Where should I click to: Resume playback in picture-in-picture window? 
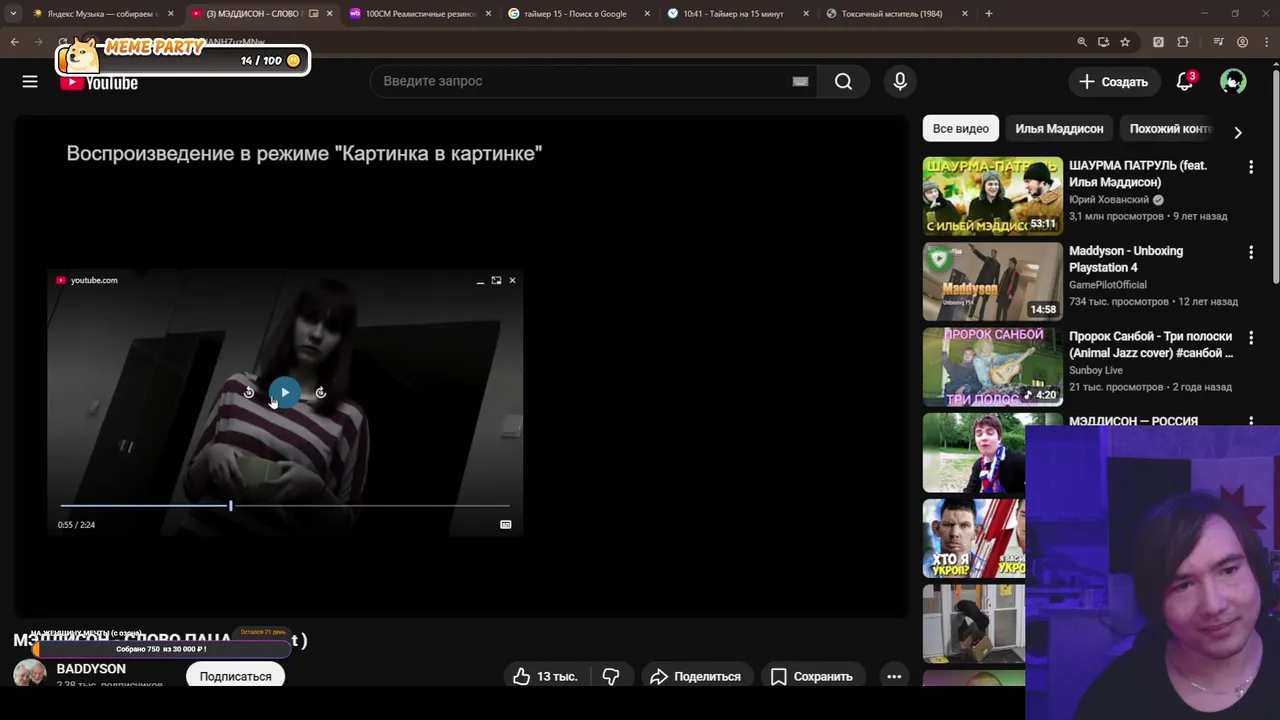tap(285, 393)
